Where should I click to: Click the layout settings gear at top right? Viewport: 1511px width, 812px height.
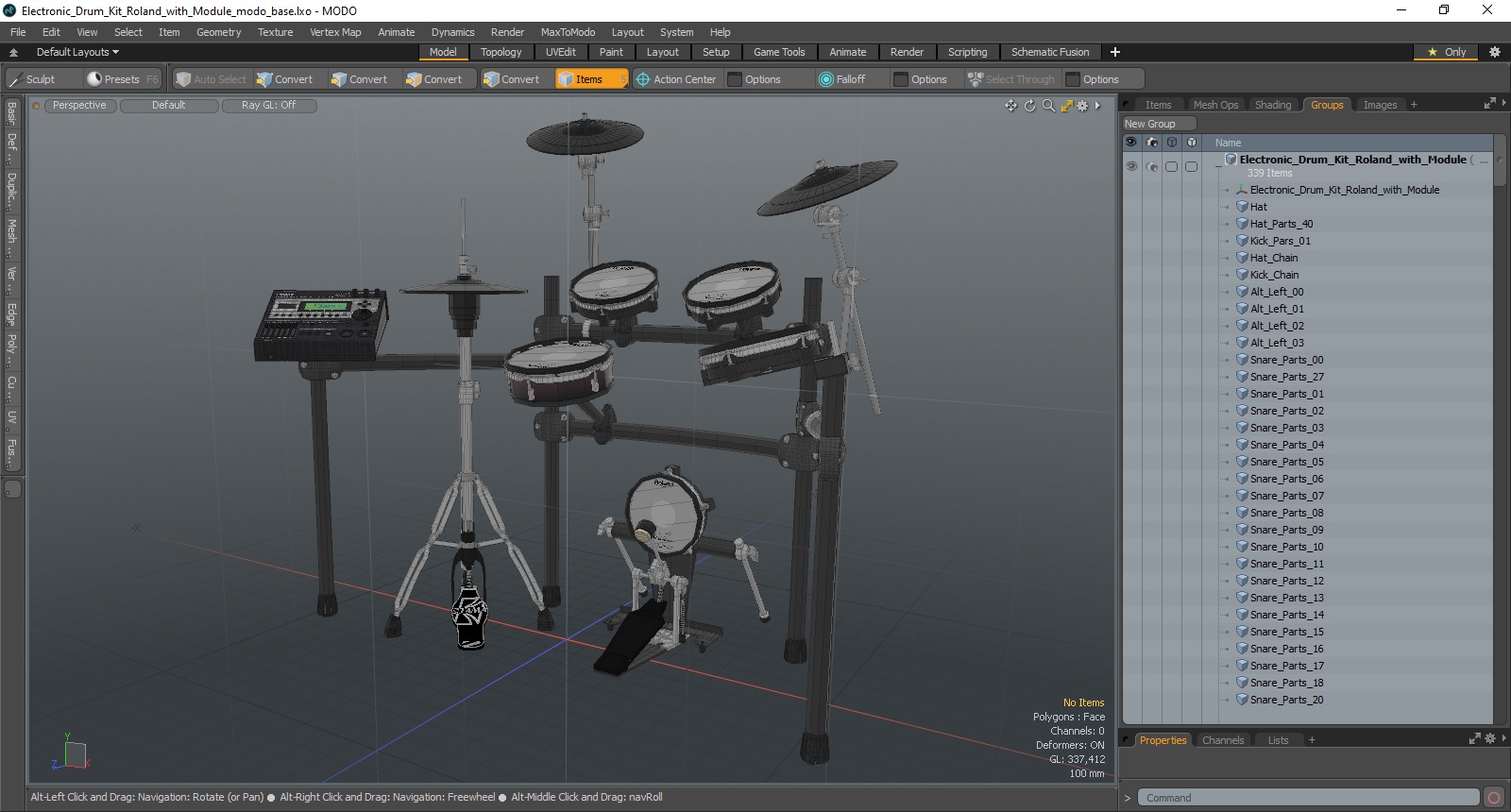tap(1494, 52)
